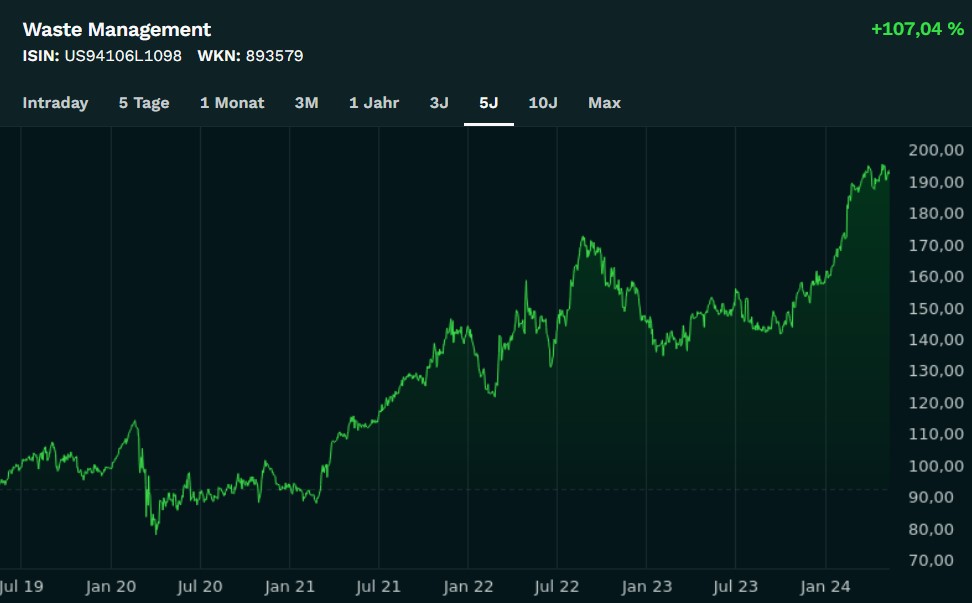Select the 5 Tage chart range
Viewport: 972px width, 603px height.
click(144, 103)
